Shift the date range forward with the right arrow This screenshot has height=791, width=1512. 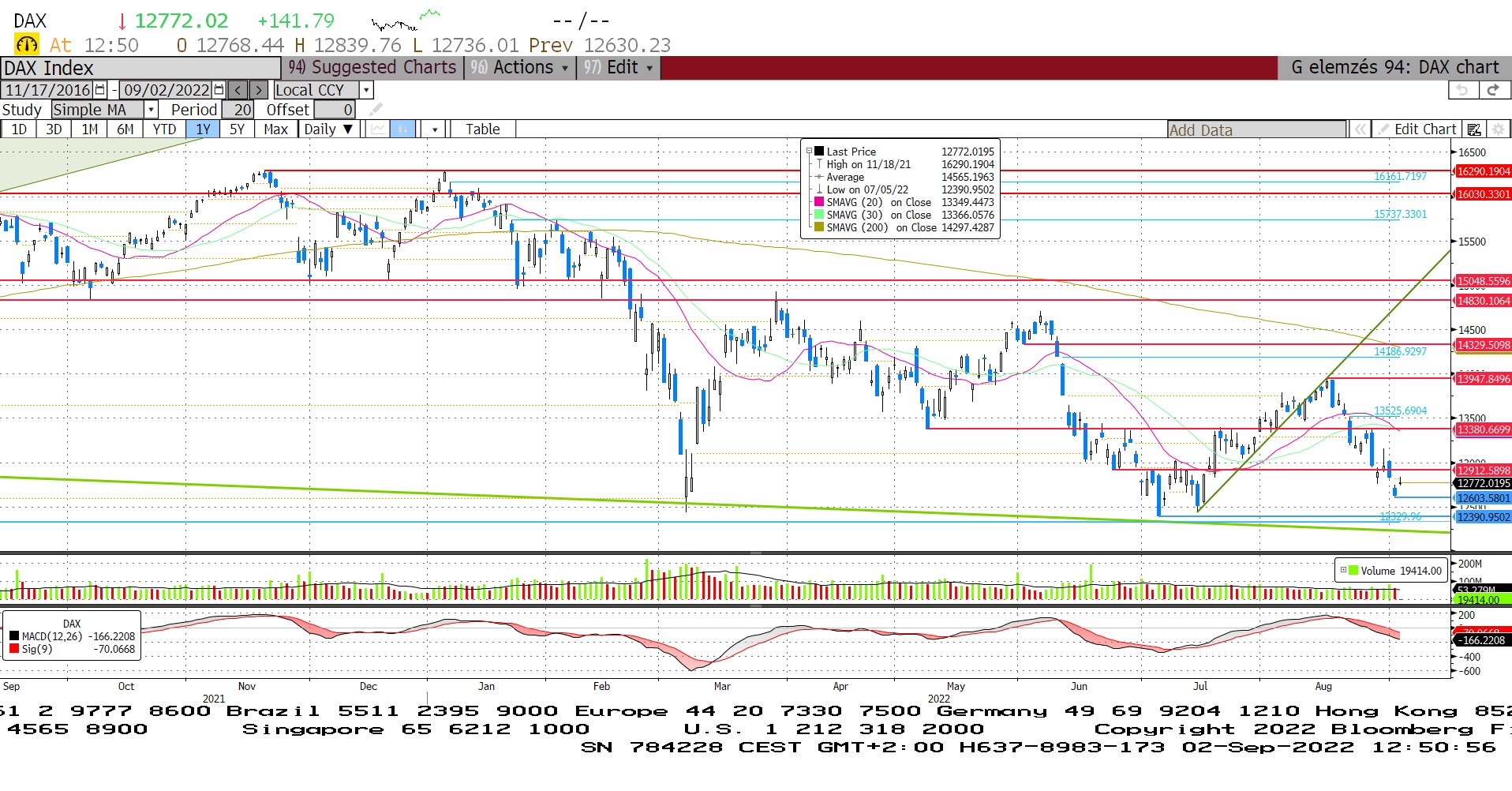point(259,90)
